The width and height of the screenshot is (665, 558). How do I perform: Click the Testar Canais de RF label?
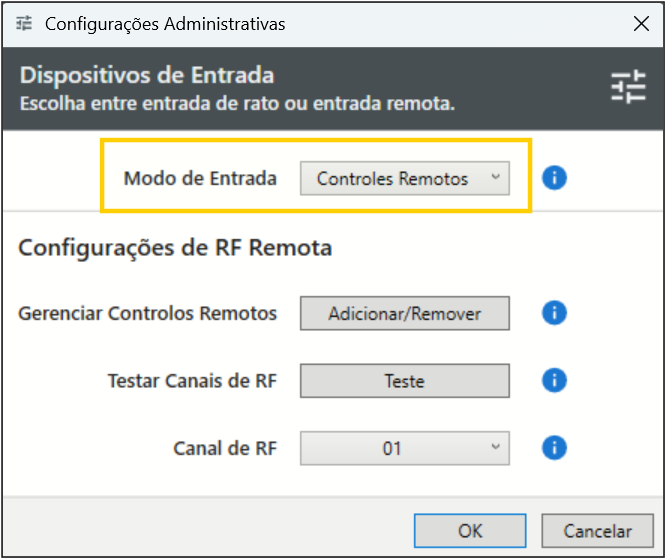[x=192, y=381]
